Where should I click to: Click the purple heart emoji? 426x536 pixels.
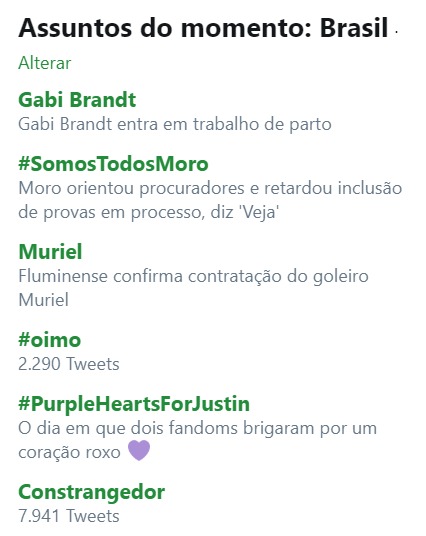coord(139,450)
